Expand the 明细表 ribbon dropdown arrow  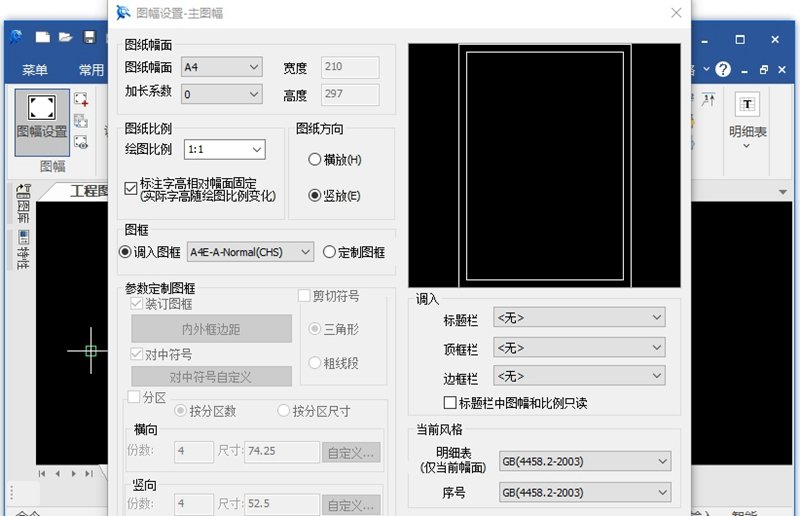coord(746,146)
